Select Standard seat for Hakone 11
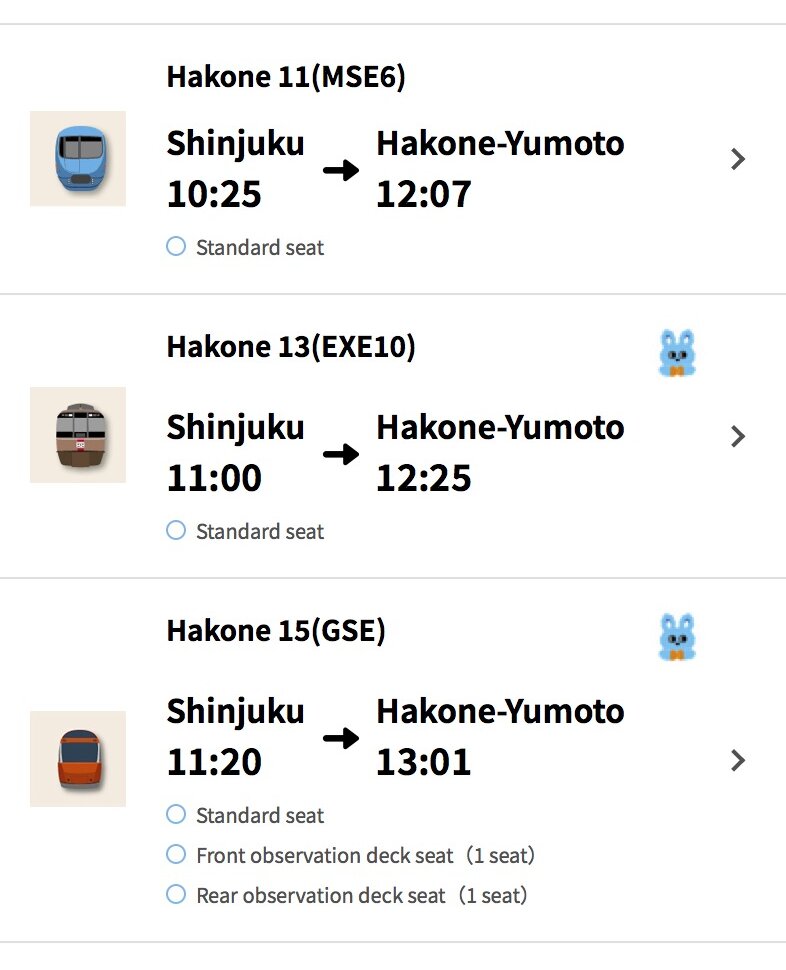The height and width of the screenshot is (970, 786). point(176,246)
